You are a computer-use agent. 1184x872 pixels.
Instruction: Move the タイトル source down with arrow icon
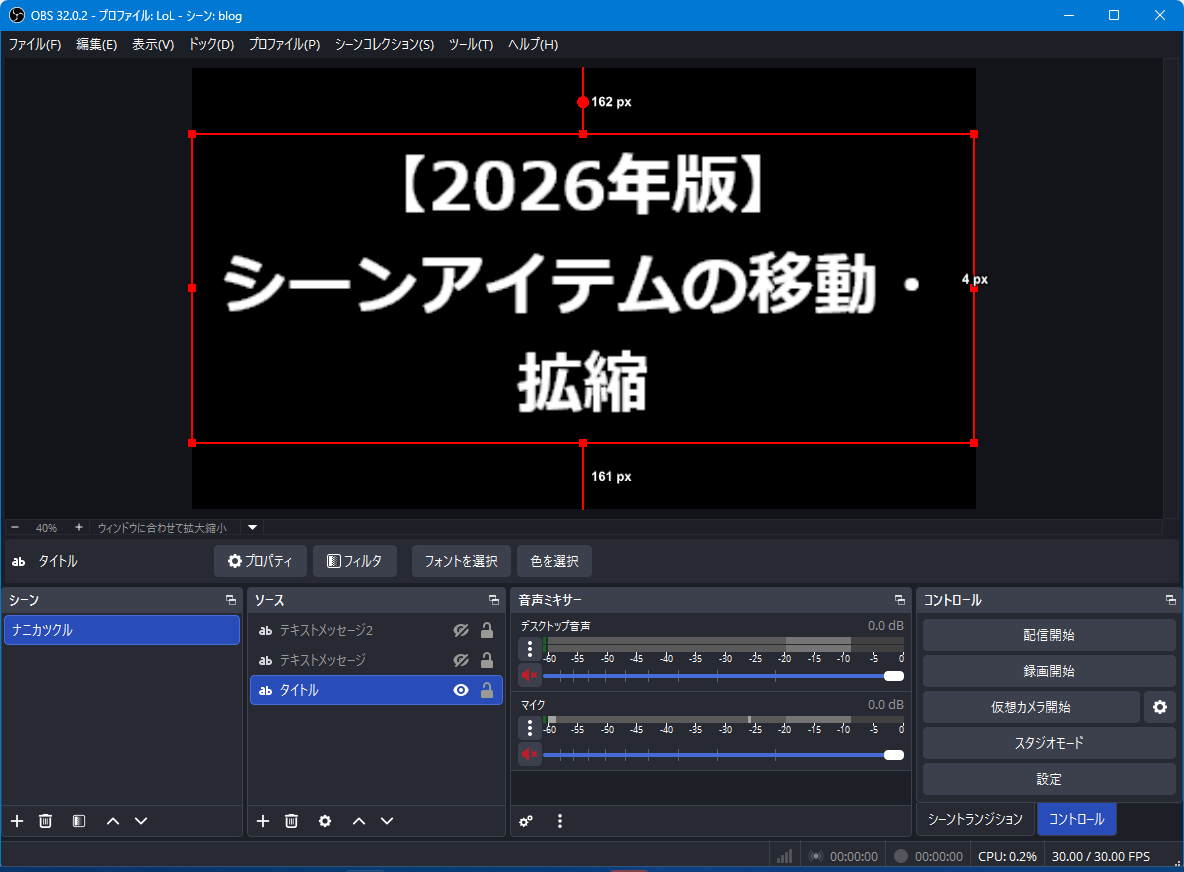[x=387, y=821]
